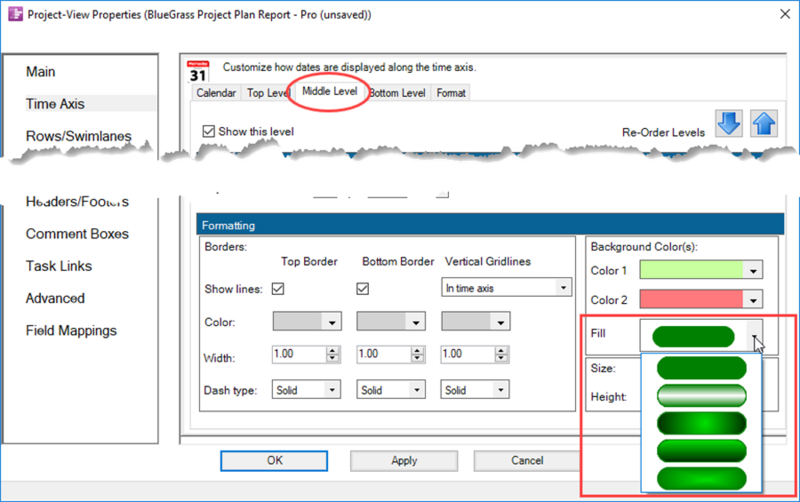Image resolution: width=800 pixels, height=502 pixels.
Task: Close the Project-View Properties dialog
Action: pyautogui.click(x=785, y=14)
